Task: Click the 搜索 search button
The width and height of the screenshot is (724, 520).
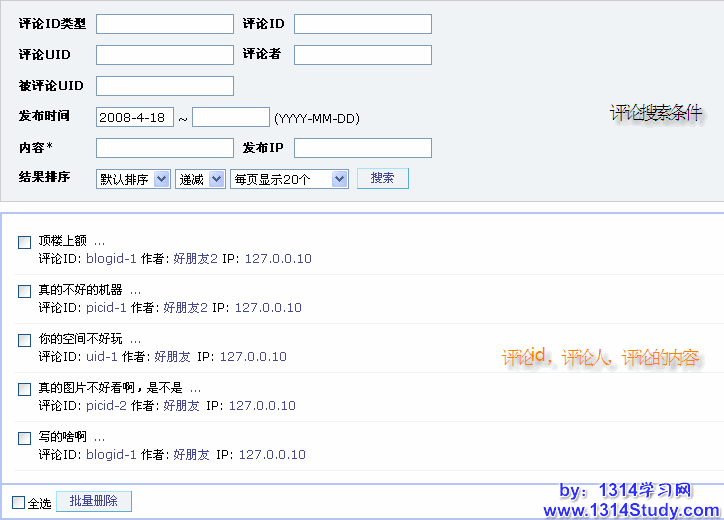Action: 382,178
